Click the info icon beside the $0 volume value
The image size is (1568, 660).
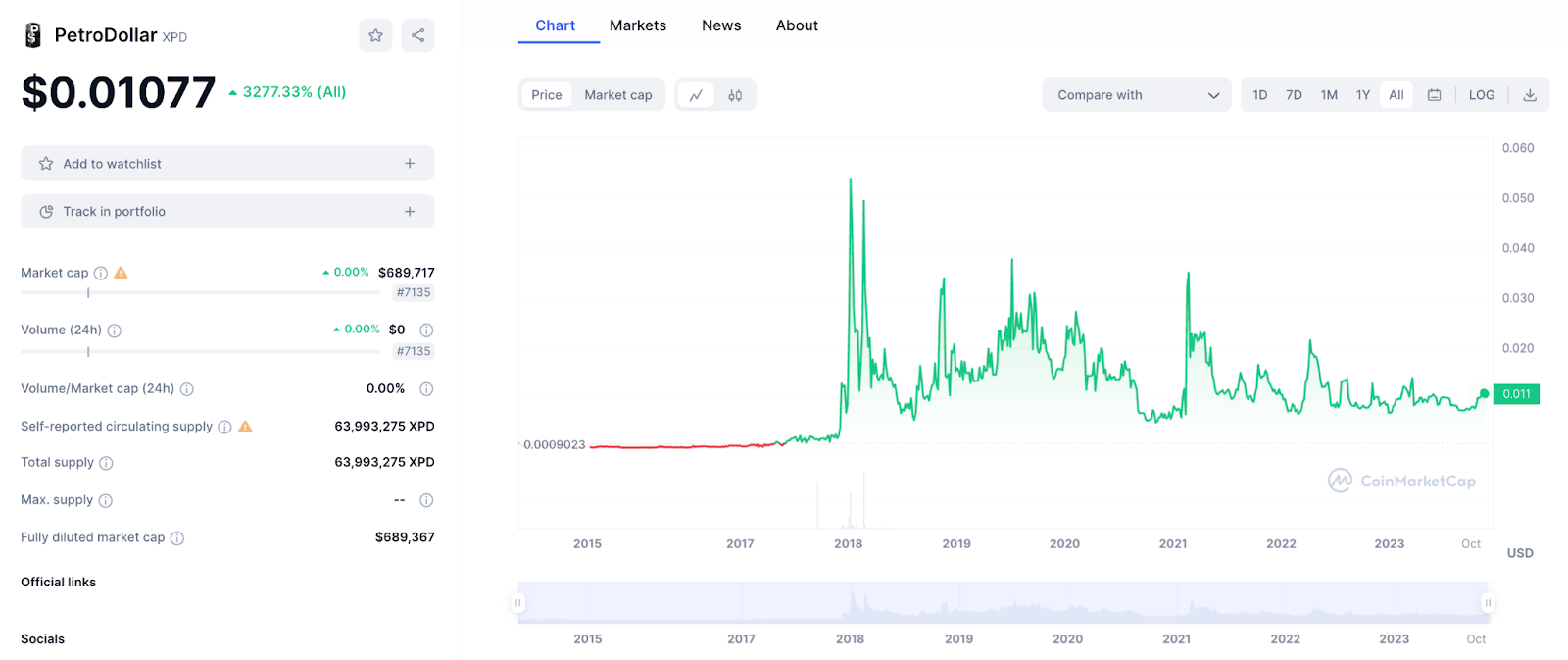pyautogui.click(x=426, y=330)
